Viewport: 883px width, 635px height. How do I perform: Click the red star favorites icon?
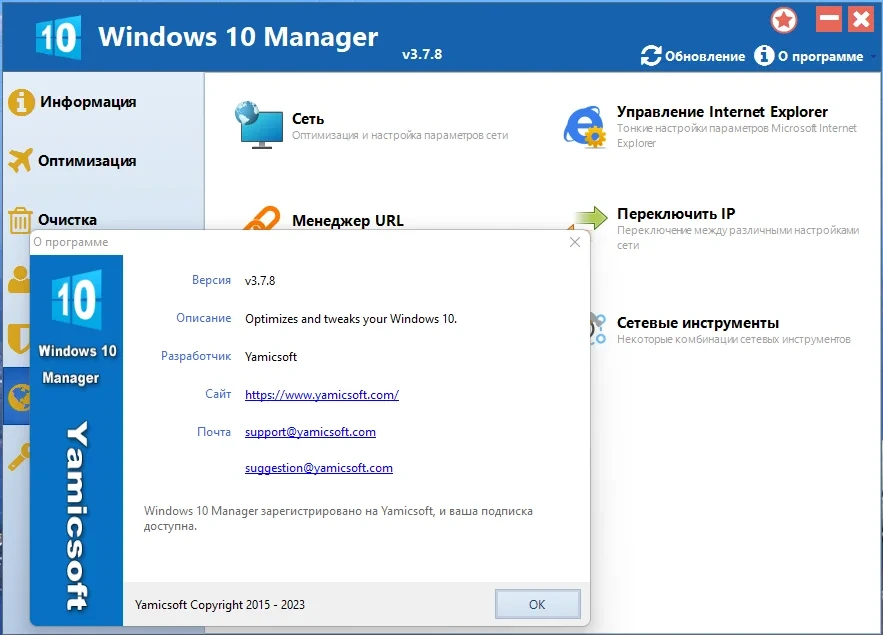[784, 21]
